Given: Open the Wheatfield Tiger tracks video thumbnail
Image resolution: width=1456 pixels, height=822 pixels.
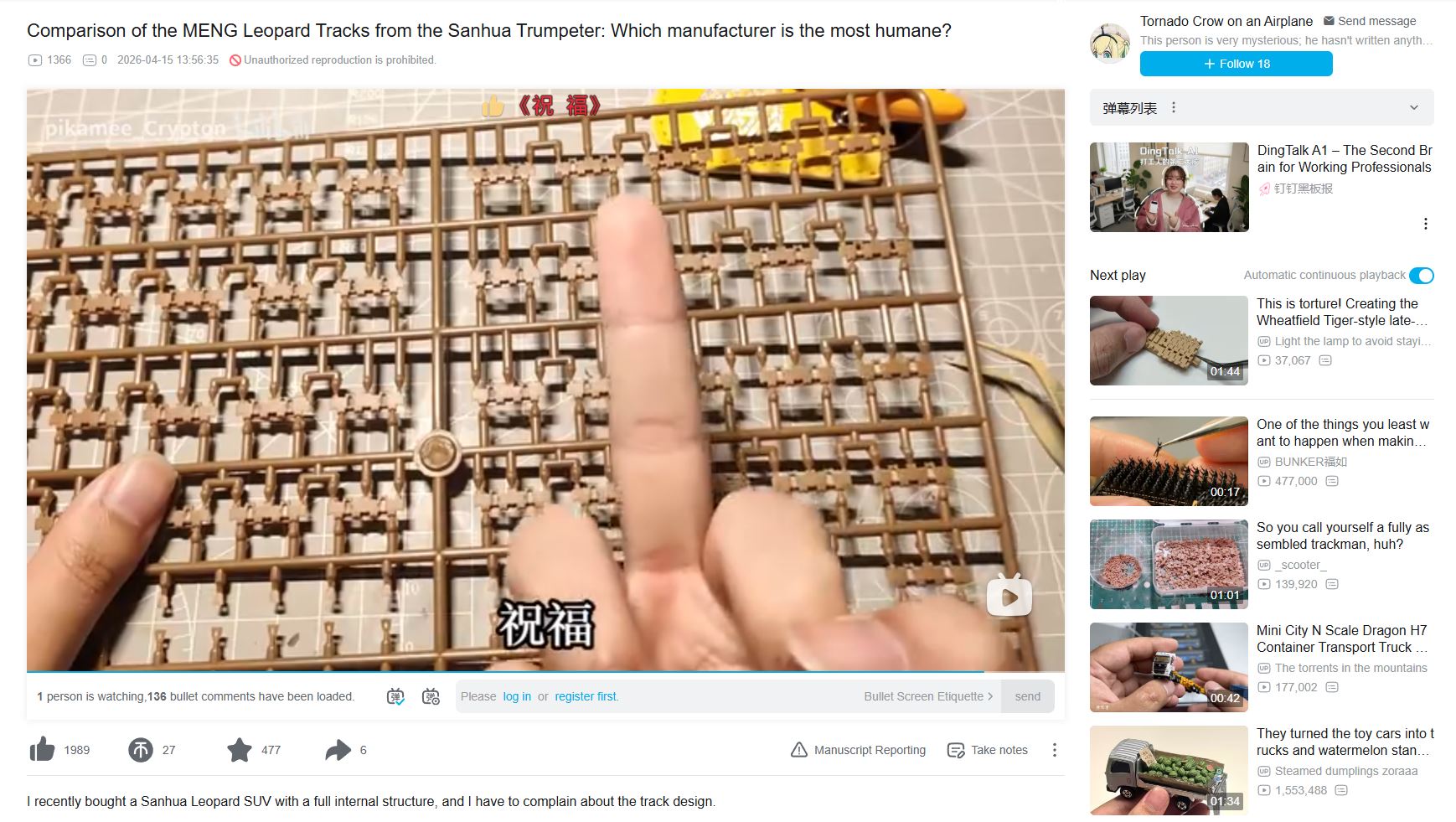Looking at the screenshot, I should tap(1169, 340).
